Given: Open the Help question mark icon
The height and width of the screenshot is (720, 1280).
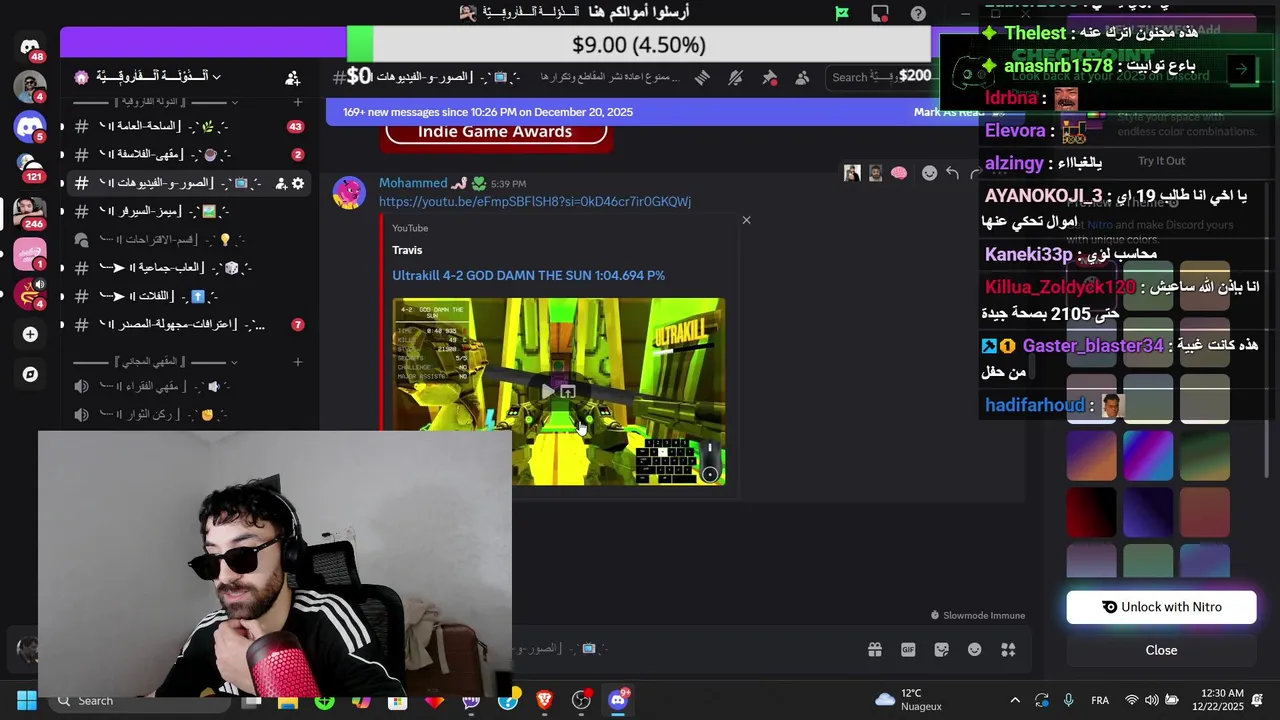Looking at the screenshot, I should pyautogui.click(x=918, y=13).
